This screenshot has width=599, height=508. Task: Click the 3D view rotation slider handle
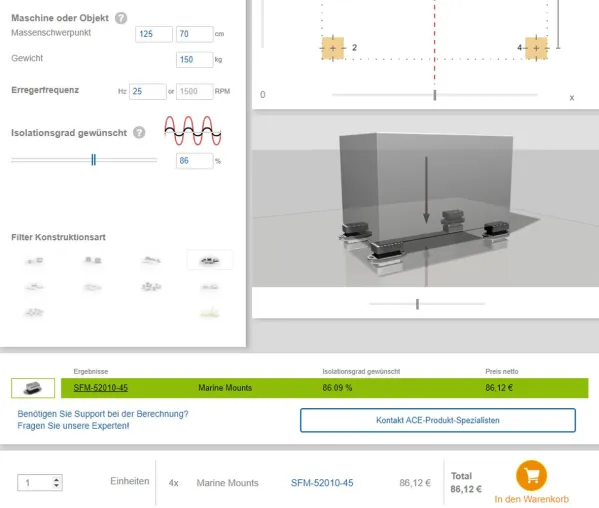[417, 304]
